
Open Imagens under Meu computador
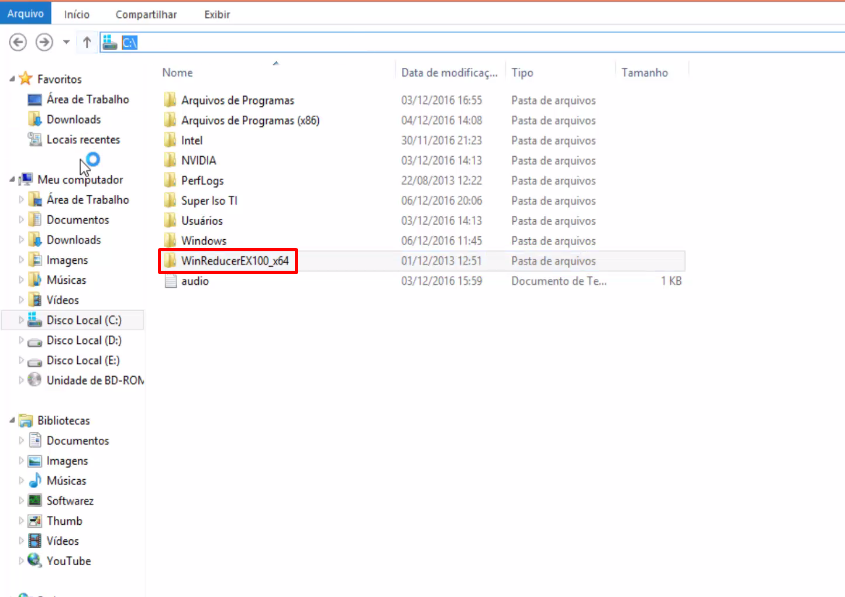tap(67, 260)
